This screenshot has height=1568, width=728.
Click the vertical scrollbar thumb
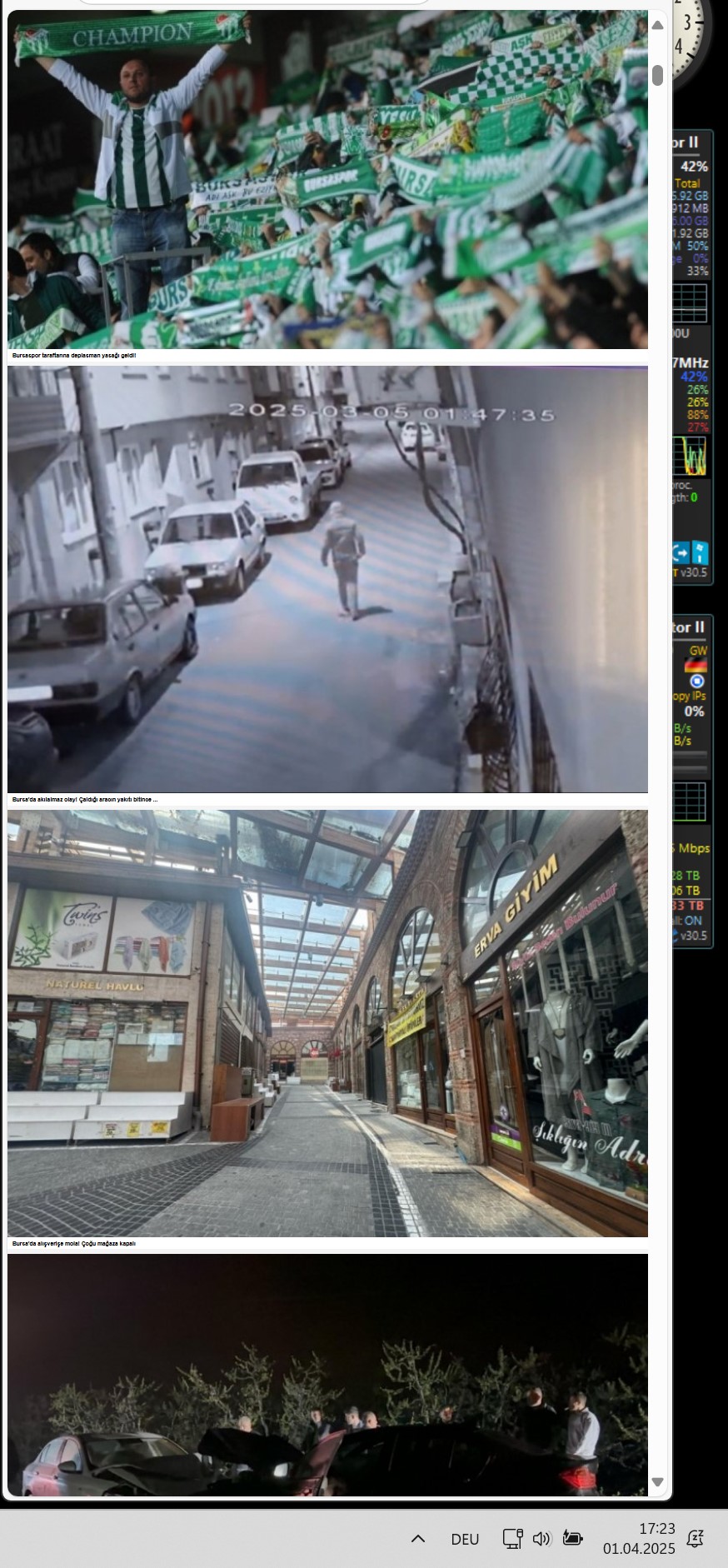coord(657,75)
